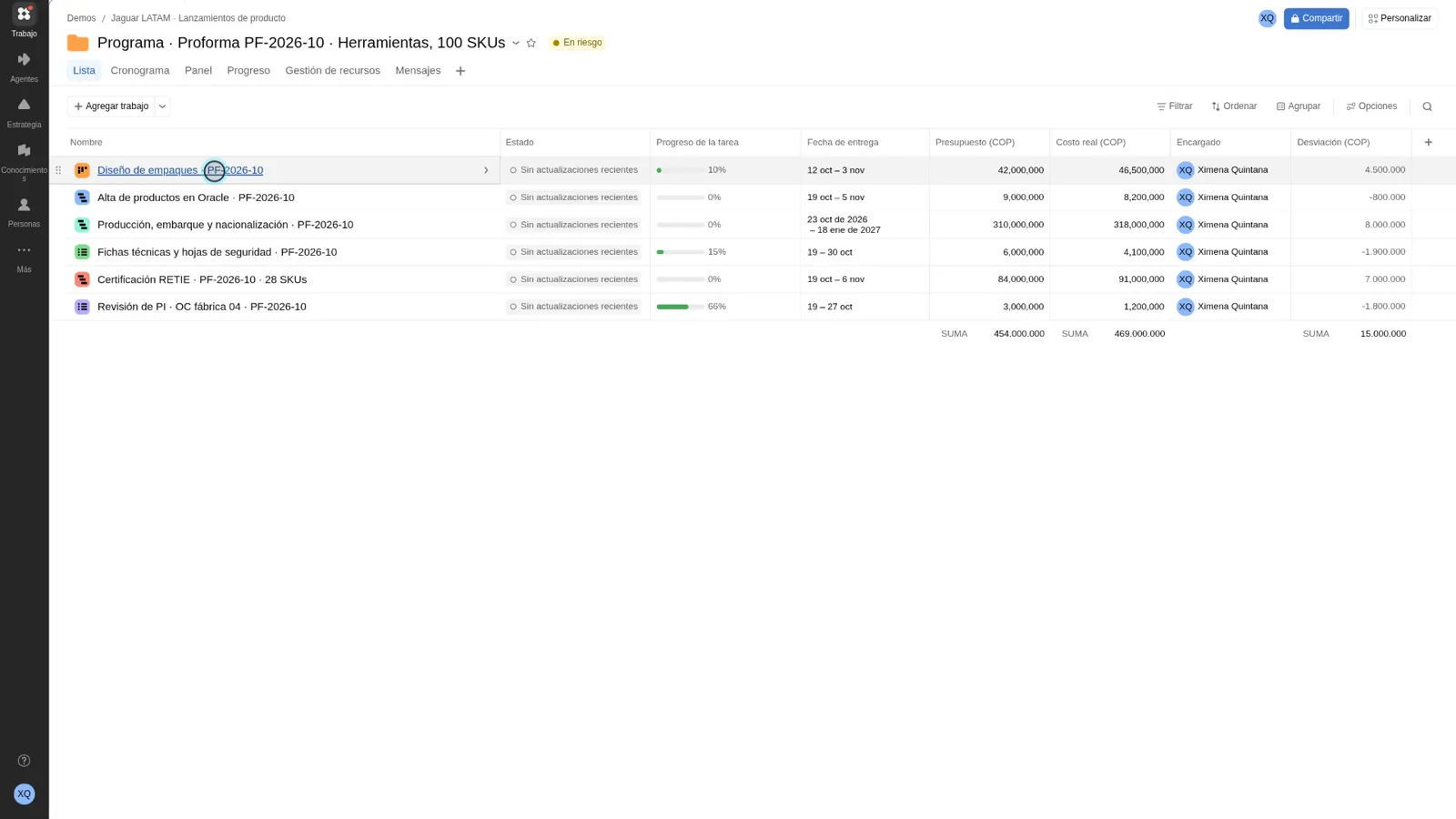The height and width of the screenshot is (819, 1456).
Task: Click the Revisión de PI item type icon
Action: point(82,307)
